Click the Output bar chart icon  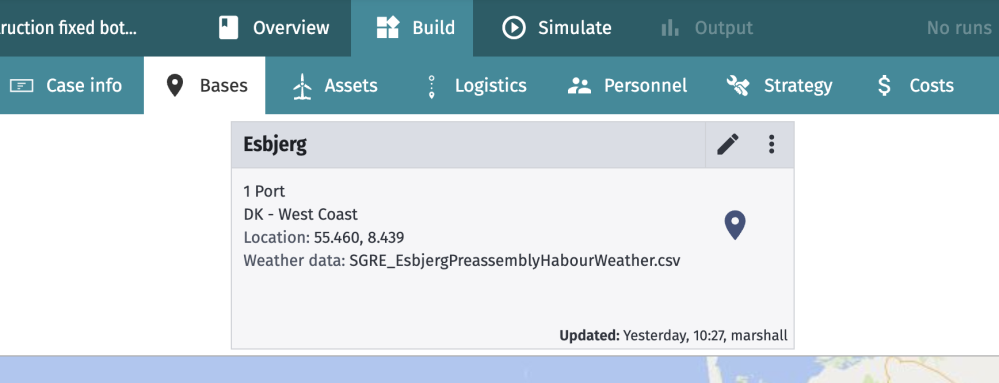coord(670,28)
